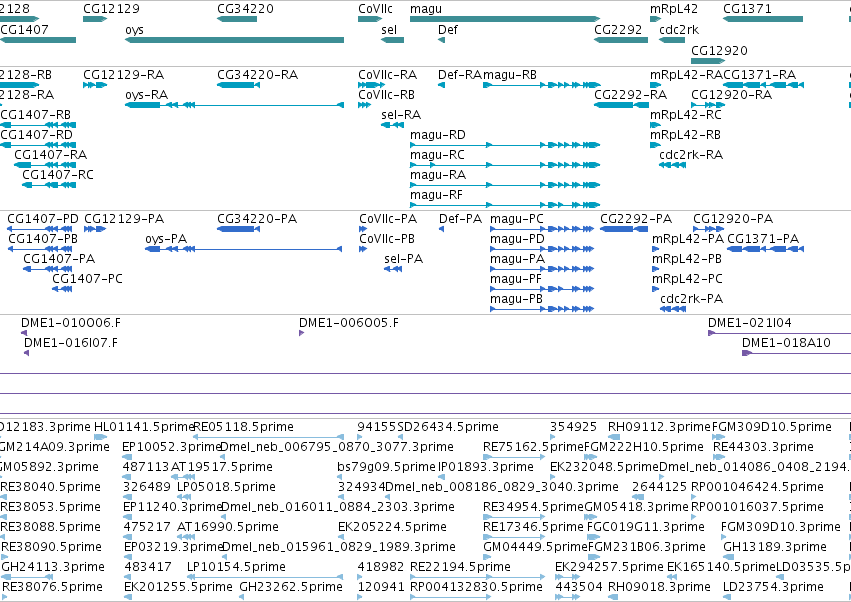851x602 pixels.
Task: Select the RE05118.5prime EST label
Action: pos(243,427)
